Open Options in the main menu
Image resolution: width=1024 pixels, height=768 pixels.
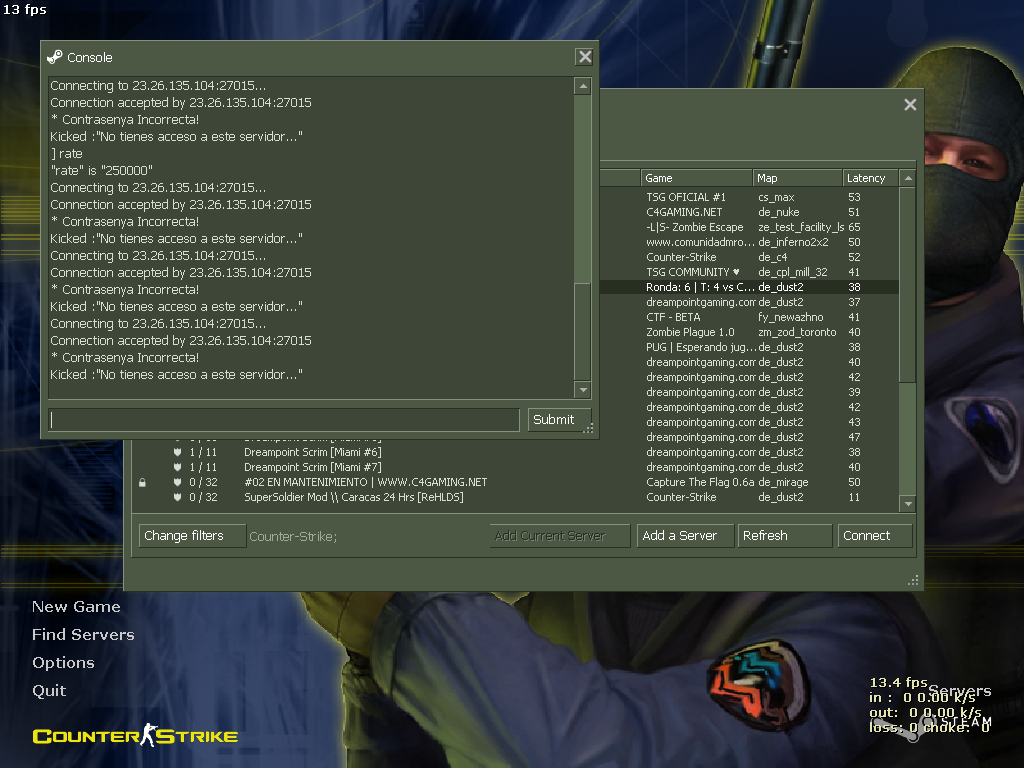63,662
